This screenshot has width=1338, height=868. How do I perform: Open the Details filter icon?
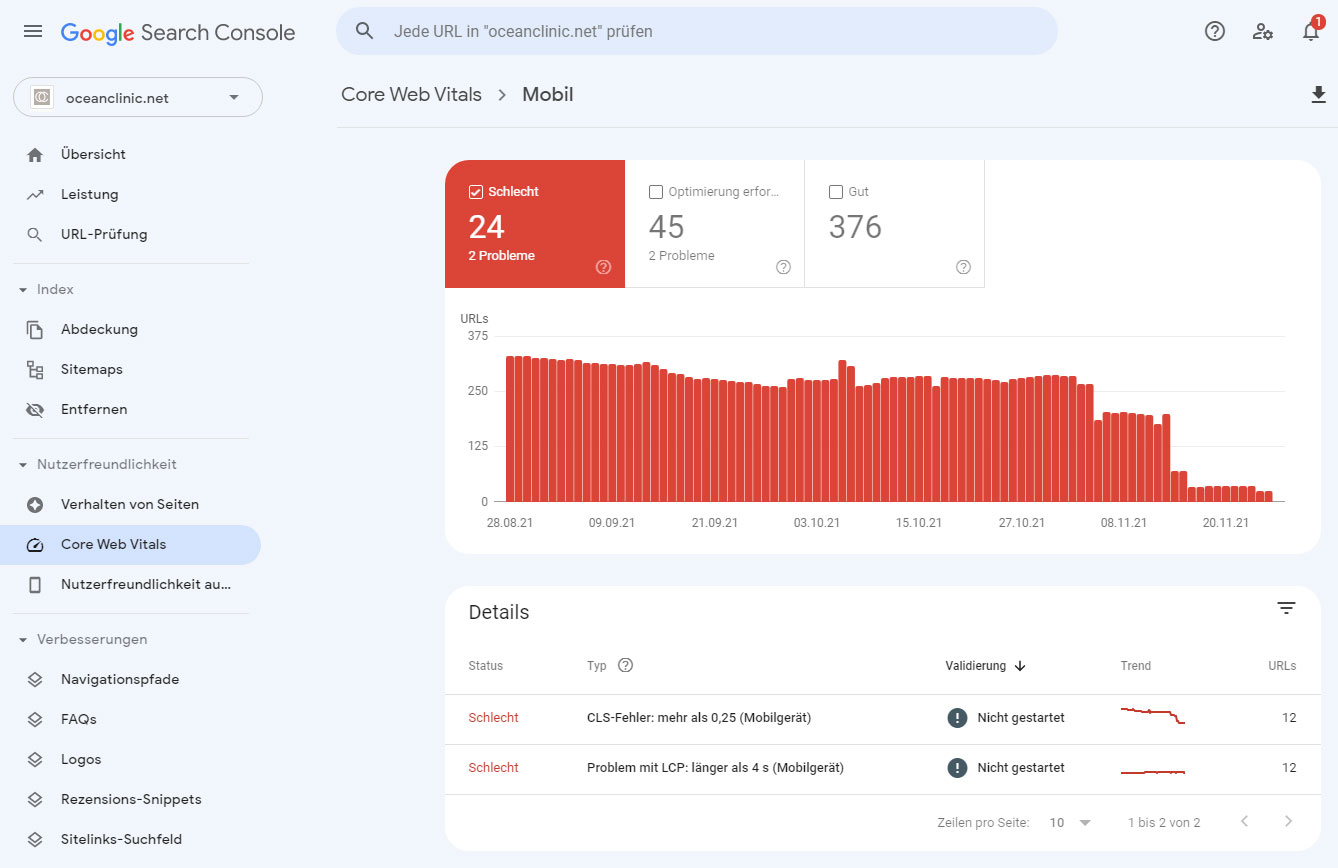[1286, 608]
